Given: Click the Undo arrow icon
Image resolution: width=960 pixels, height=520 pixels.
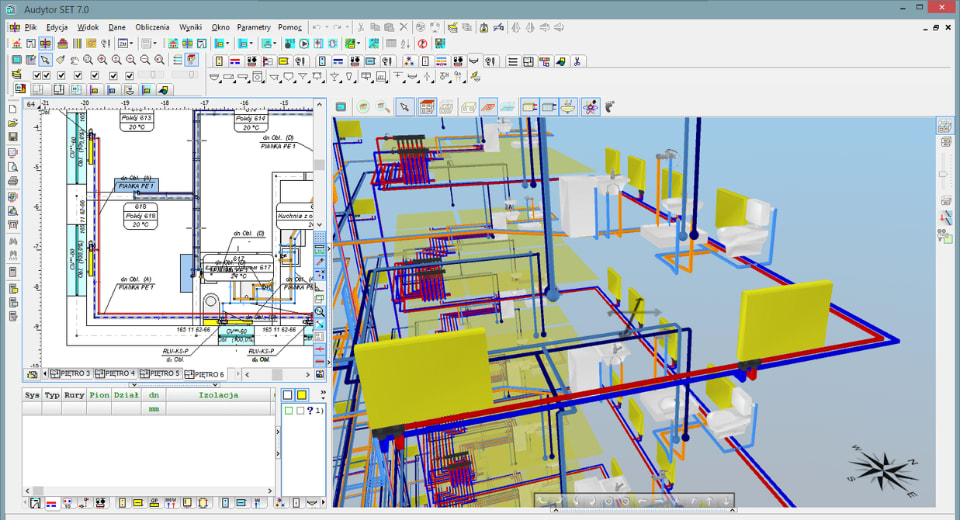Looking at the screenshot, I should (318, 27).
